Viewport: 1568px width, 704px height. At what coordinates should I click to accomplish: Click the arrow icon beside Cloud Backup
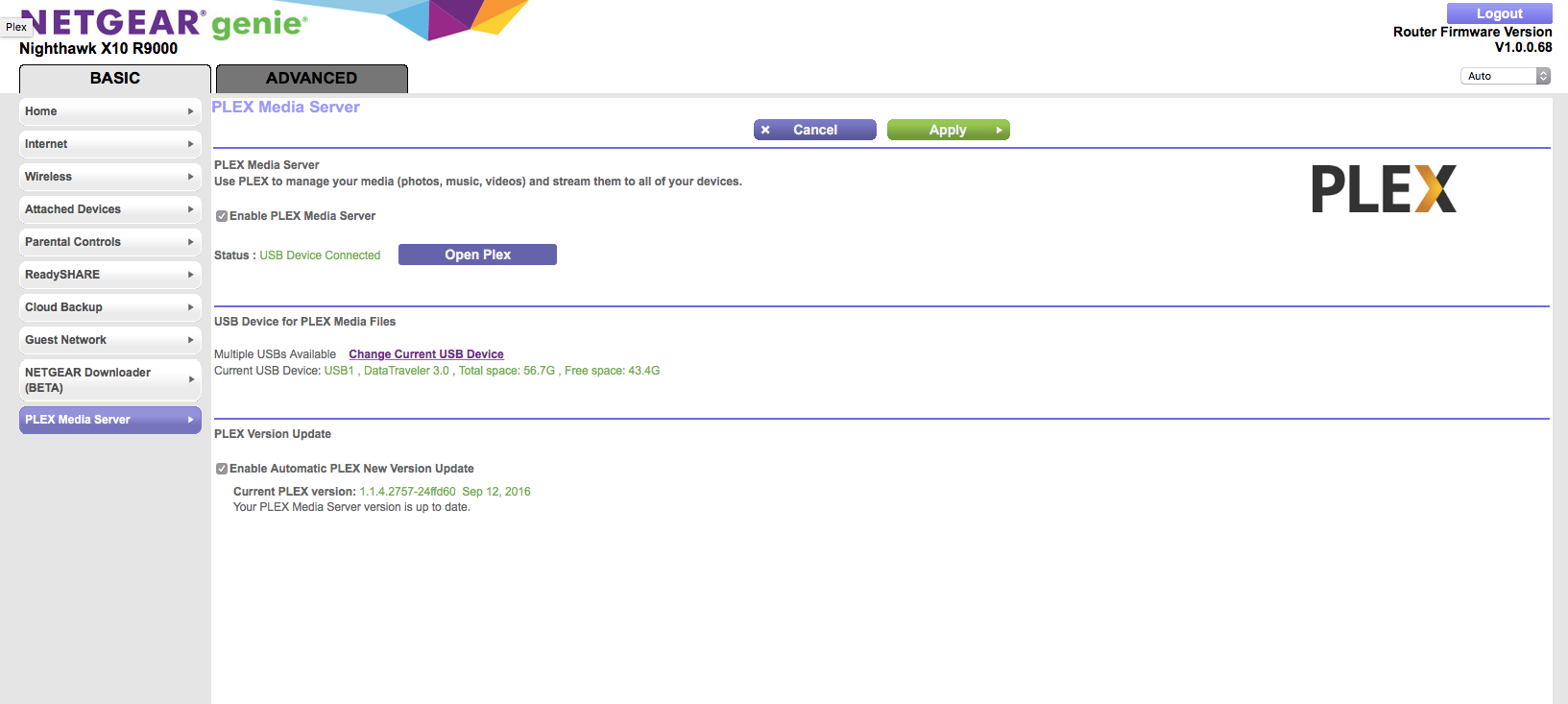[x=190, y=307]
